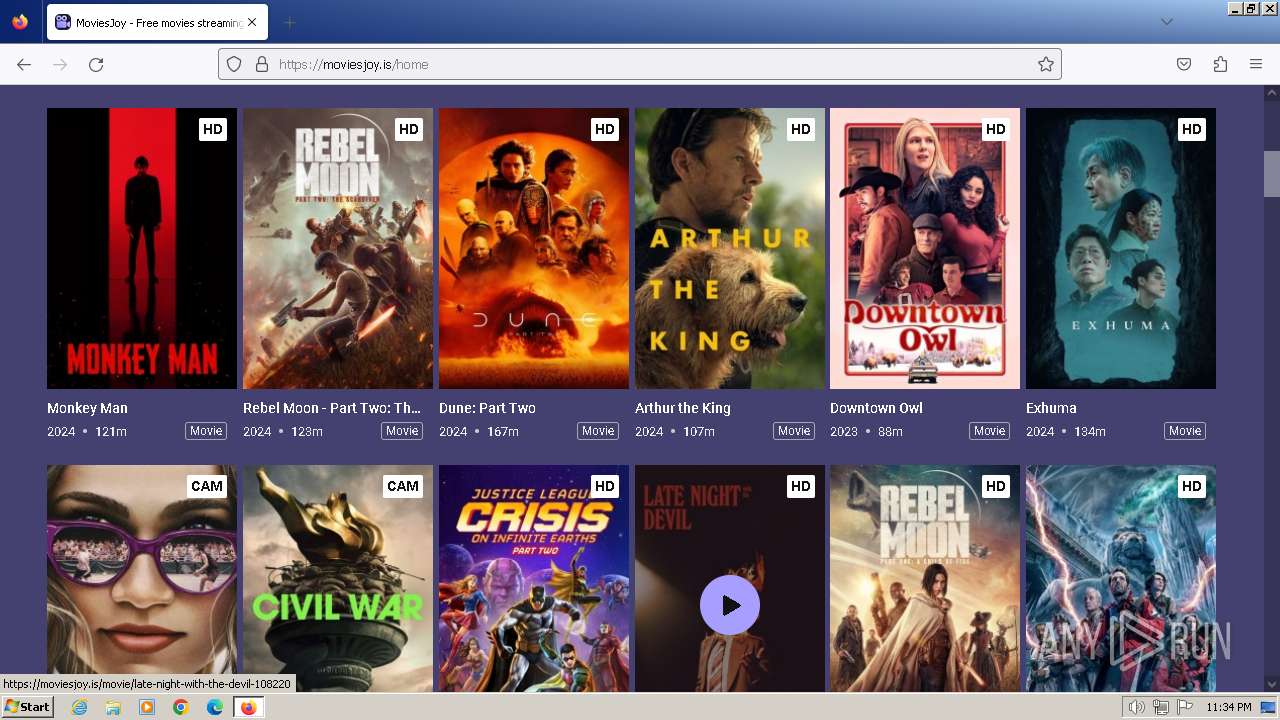Launch Edge from the taskbar
Image resolution: width=1280 pixels, height=720 pixels.
pyautogui.click(x=215, y=707)
